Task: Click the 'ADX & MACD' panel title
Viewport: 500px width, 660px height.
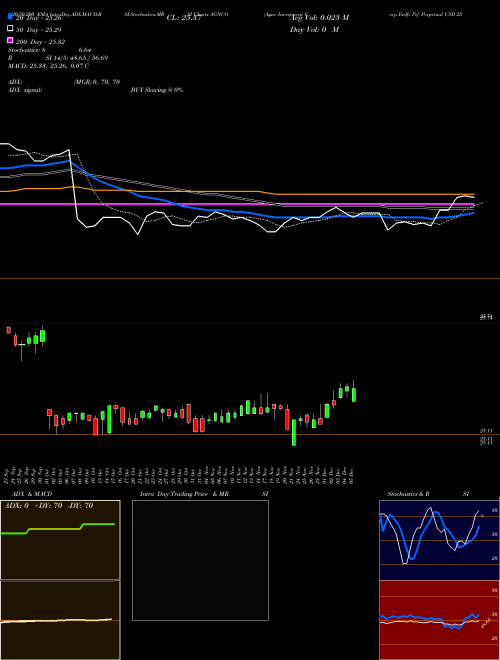Action: [x=32, y=494]
